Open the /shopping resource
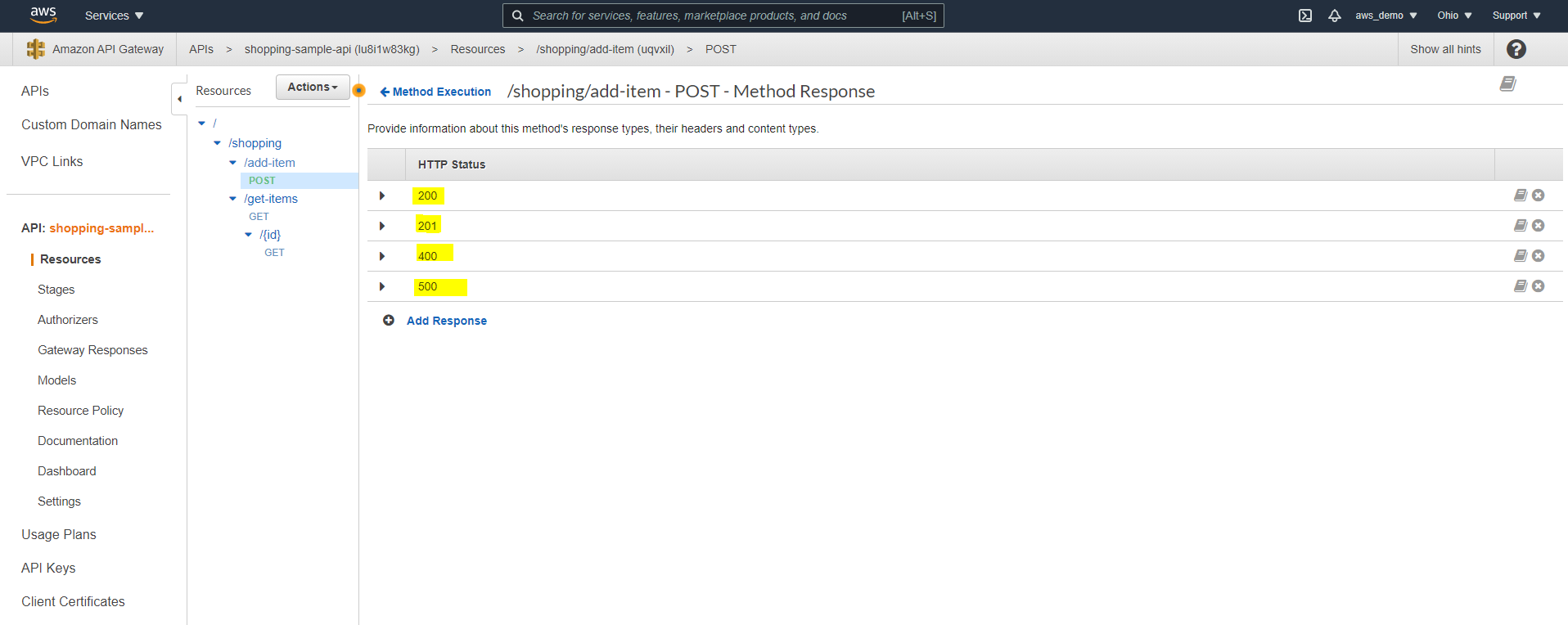 pyautogui.click(x=255, y=143)
